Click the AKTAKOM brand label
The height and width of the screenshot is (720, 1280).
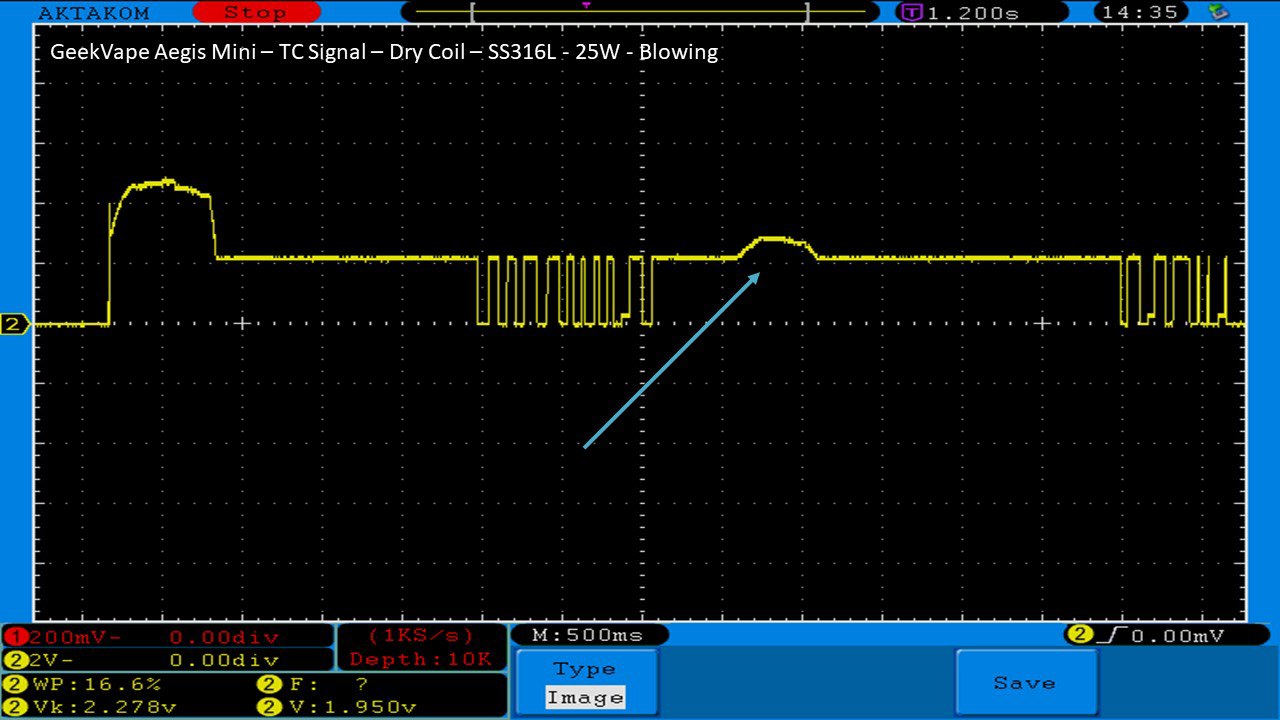point(93,13)
